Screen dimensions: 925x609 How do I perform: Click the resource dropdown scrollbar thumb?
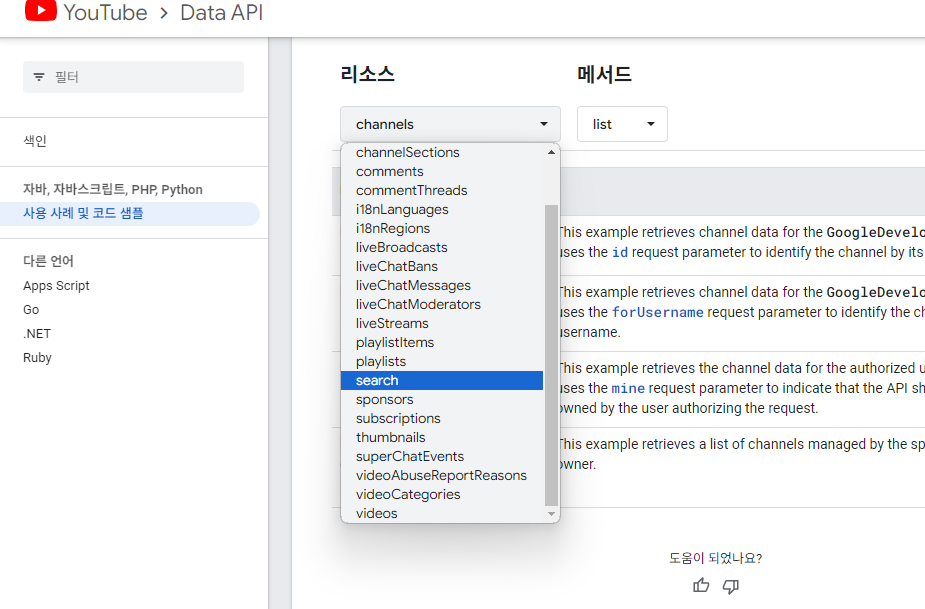(551, 355)
